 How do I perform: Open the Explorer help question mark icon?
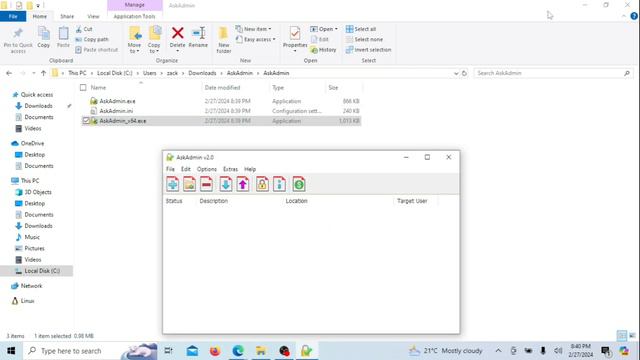[634, 16]
